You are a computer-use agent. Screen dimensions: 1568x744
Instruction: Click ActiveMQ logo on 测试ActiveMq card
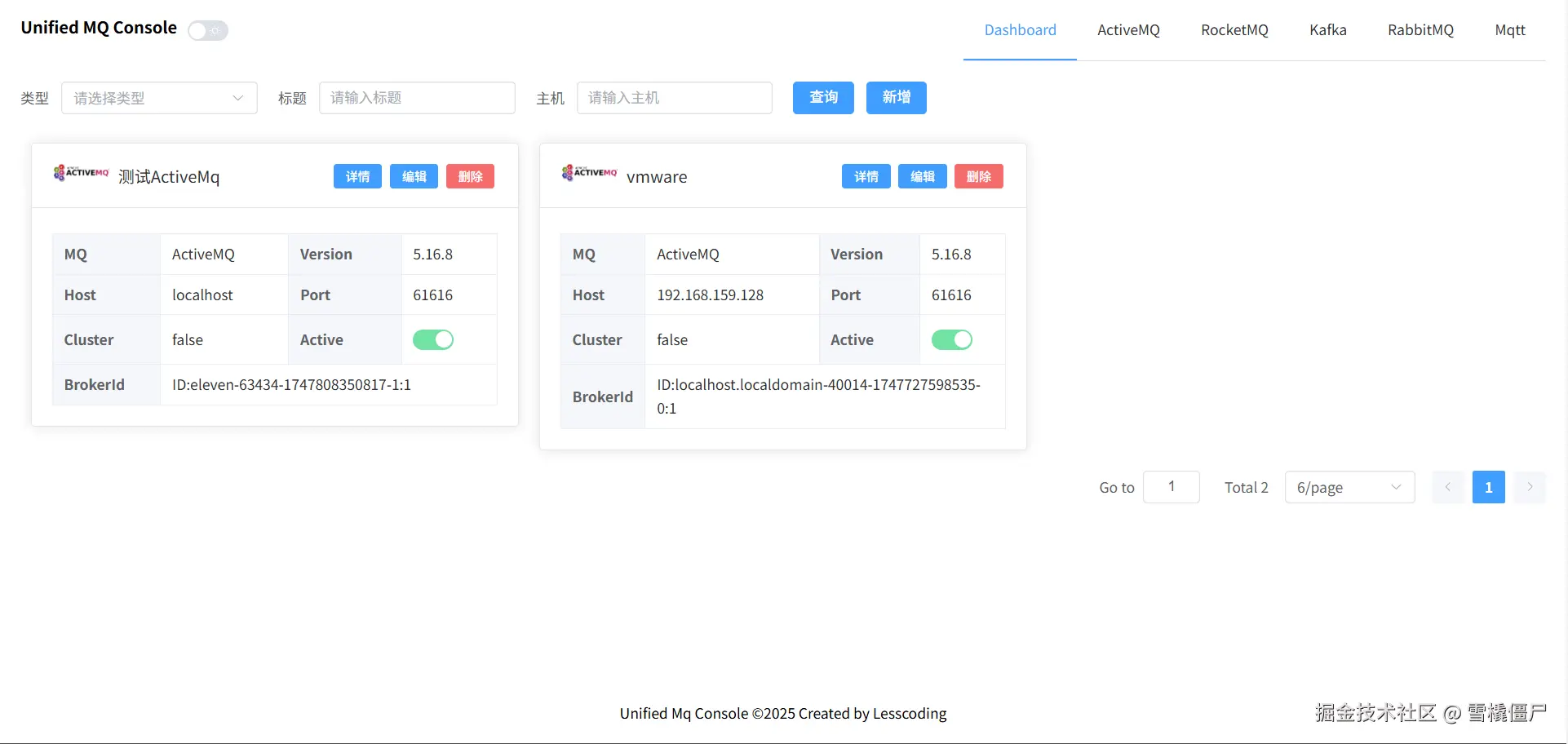81,173
